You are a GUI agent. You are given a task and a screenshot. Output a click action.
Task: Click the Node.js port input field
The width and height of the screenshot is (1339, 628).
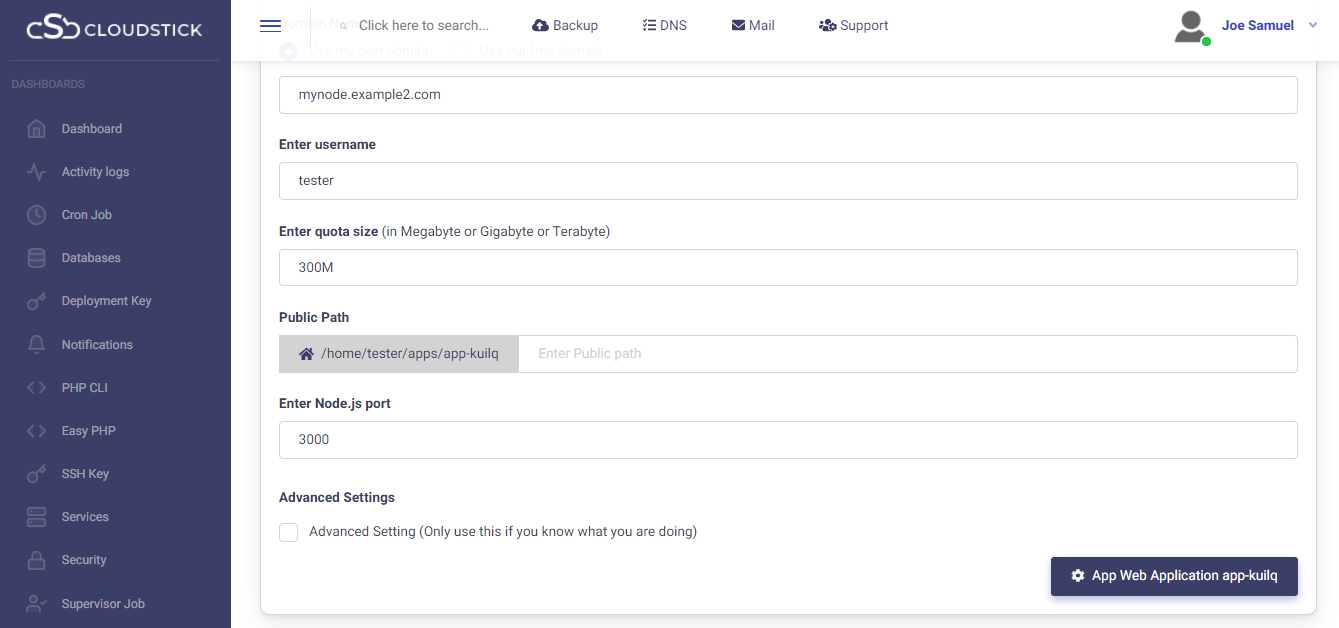pyautogui.click(x=788, y=440)
